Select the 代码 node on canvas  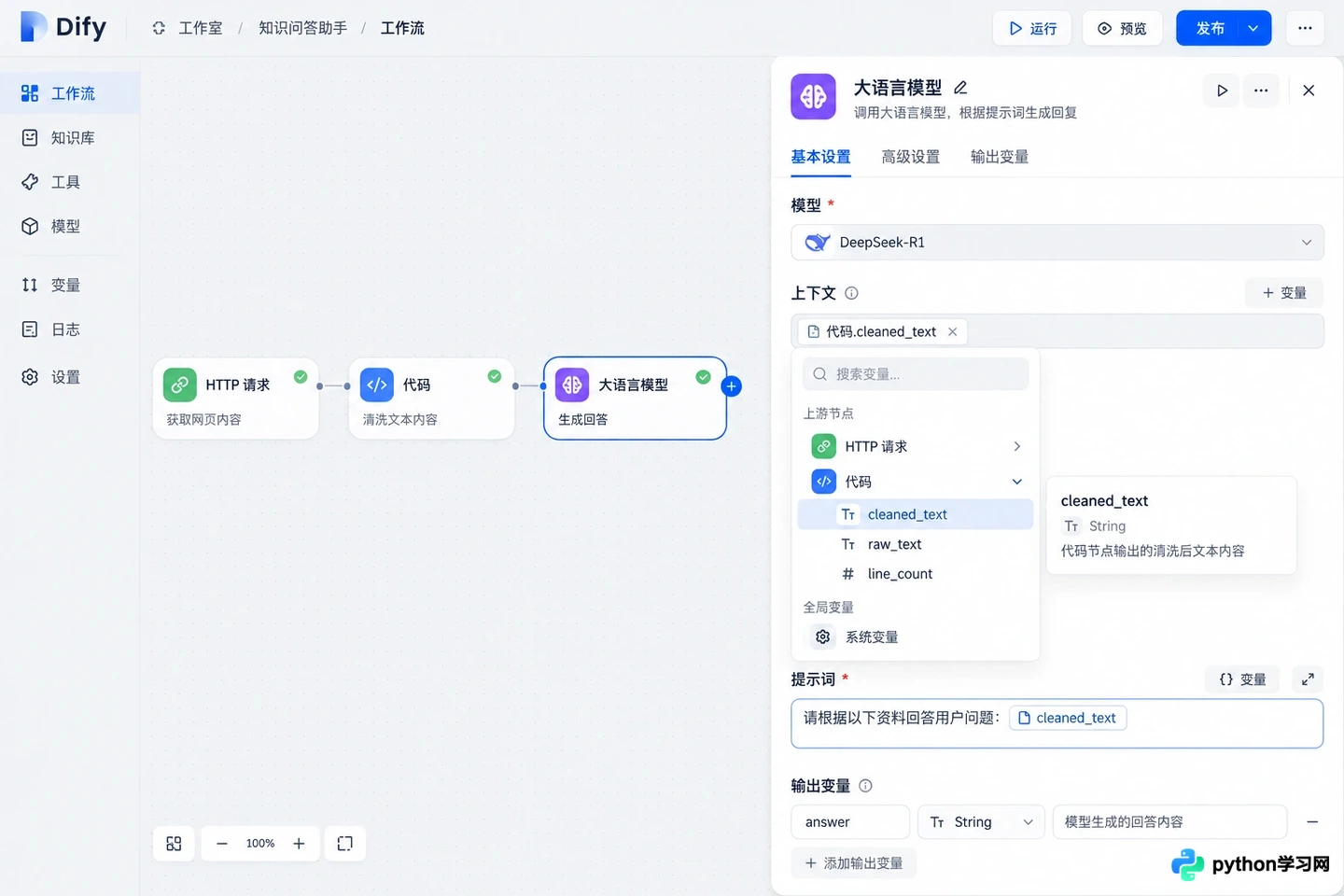[432, 399]
